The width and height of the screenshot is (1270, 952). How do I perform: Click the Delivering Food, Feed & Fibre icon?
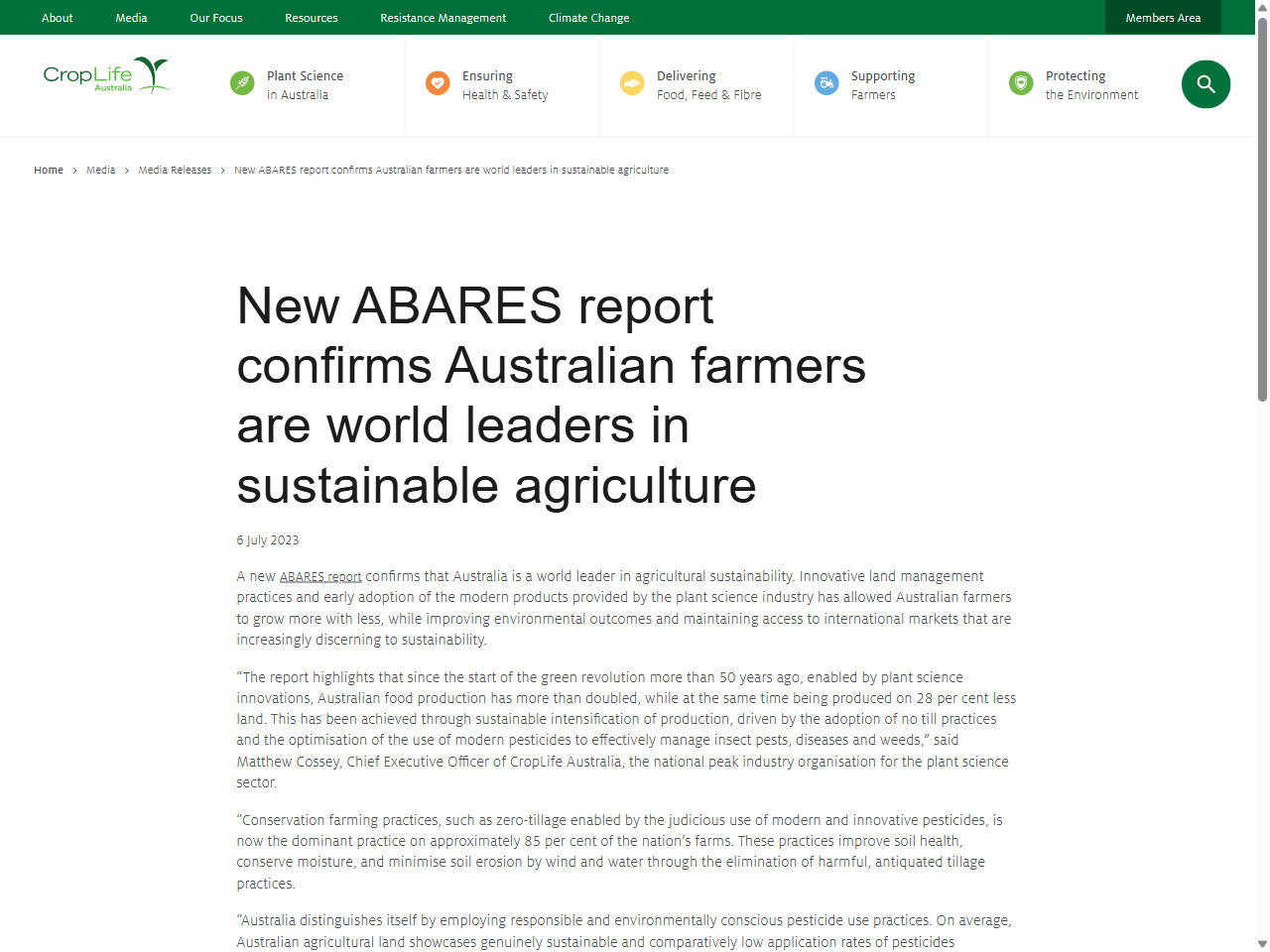coord(632,83)
